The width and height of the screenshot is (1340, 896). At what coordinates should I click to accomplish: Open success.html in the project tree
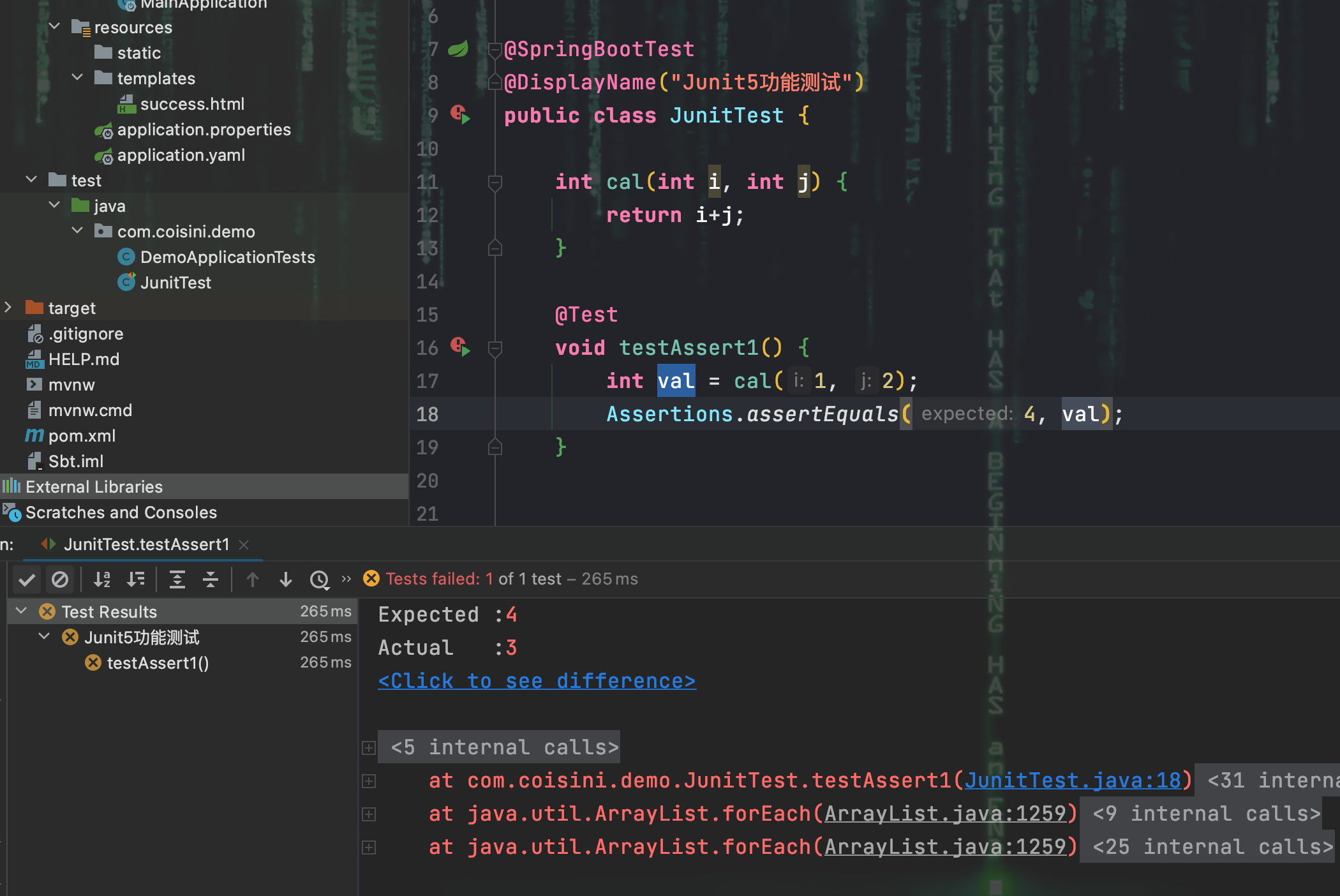pyautogui.click(x=192, y=103)
